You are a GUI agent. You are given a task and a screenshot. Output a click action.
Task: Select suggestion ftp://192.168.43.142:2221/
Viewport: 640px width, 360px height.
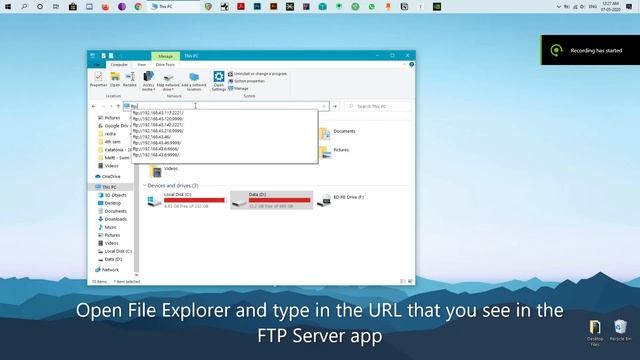tap(158, 125)
